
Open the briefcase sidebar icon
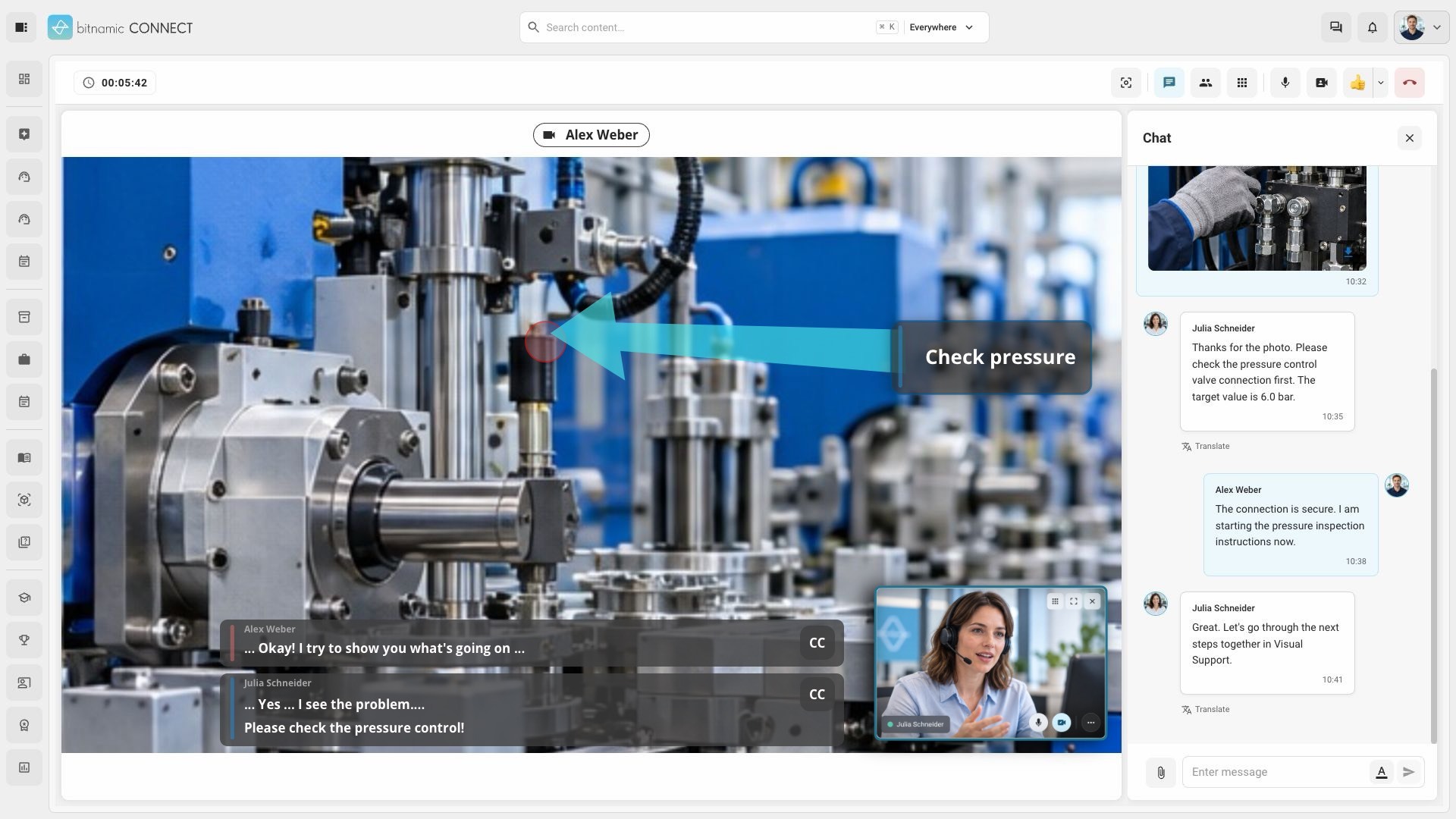pyautogui.click(x=24, y=359)
